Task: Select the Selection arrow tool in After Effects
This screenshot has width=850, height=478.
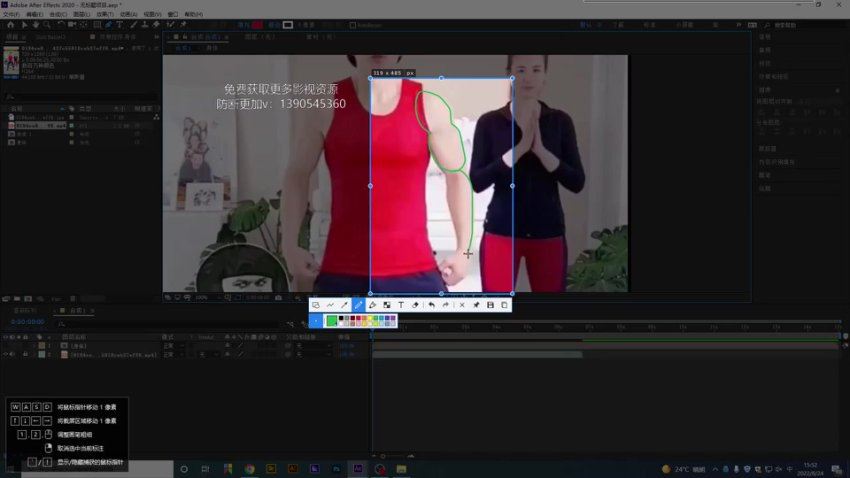Action: click(x=24, y=25)
